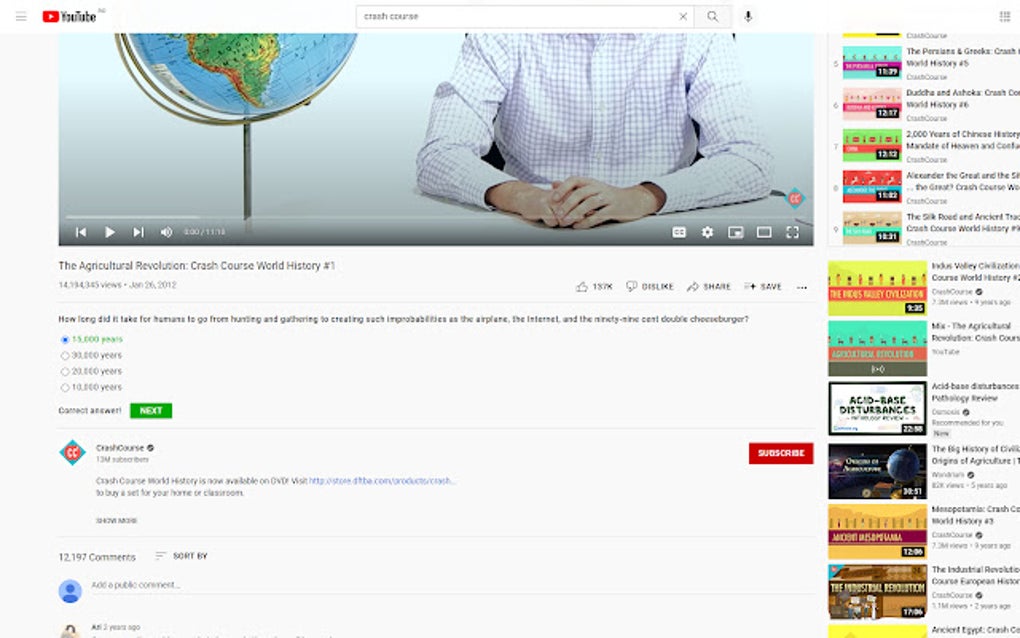
Task: Open Acid-Base Disturbances video thumbnail
Action: (877, 408)
